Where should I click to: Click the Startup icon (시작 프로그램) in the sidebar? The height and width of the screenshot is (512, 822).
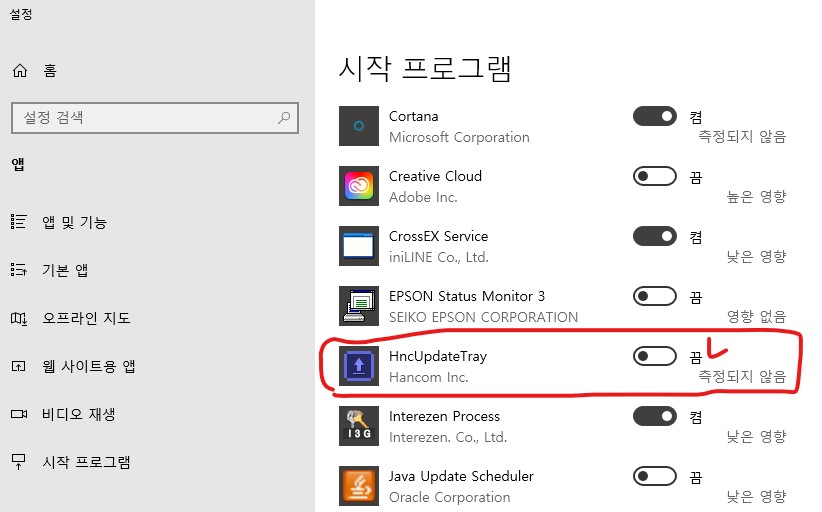(19, 462)
